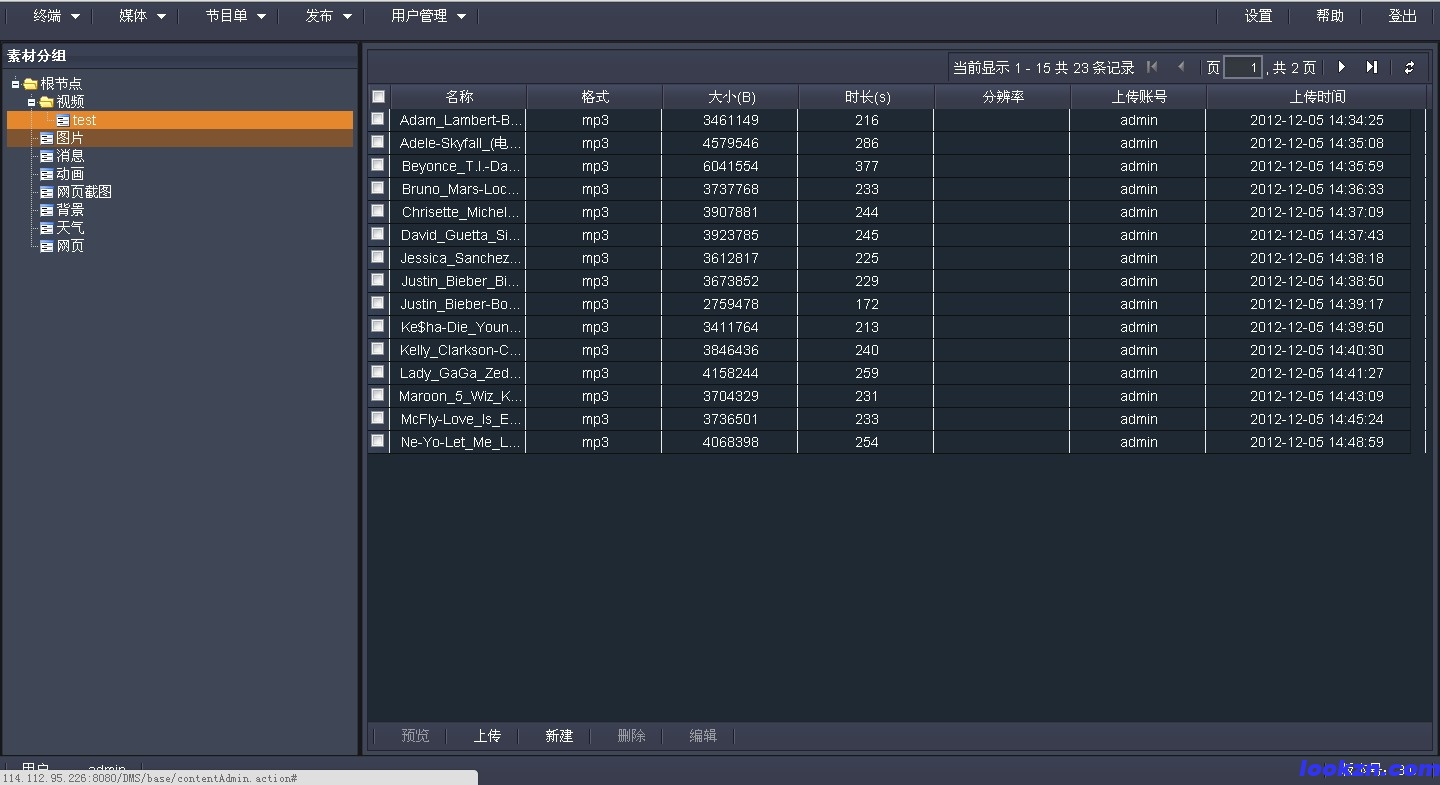
Task: Click the 网页截图 node icon in the tree
Action: pos(46,192)
